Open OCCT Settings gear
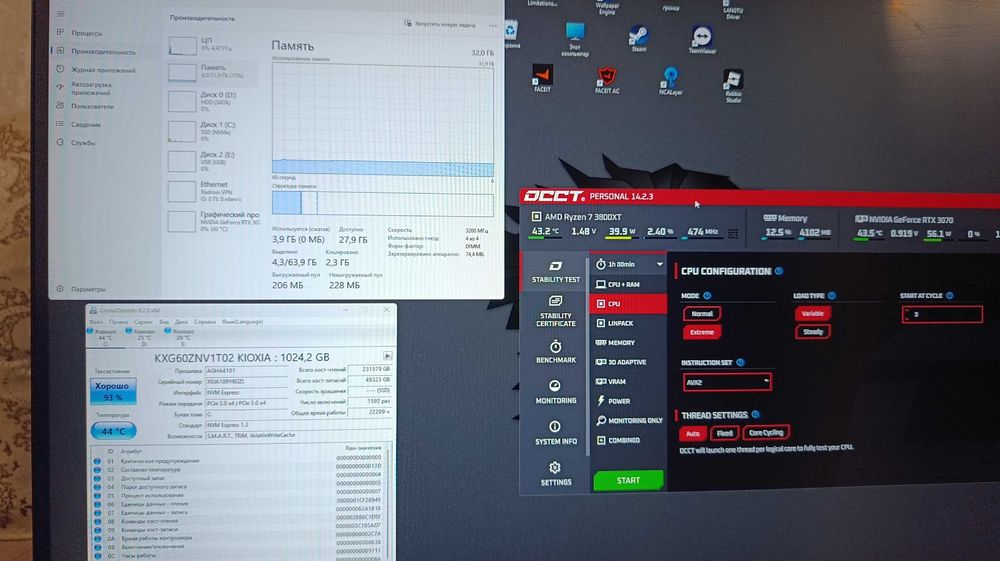 (555, 474)
